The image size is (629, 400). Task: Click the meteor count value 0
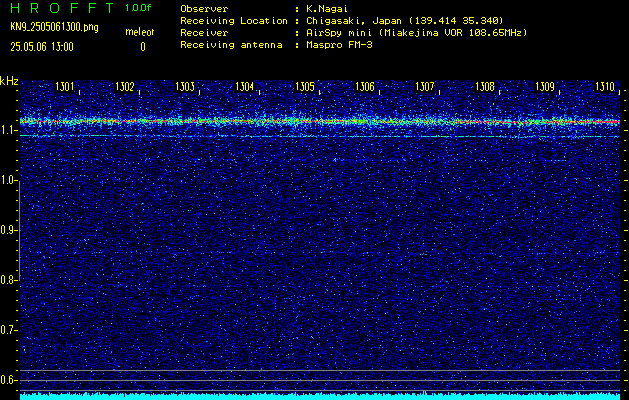point(143,47)
